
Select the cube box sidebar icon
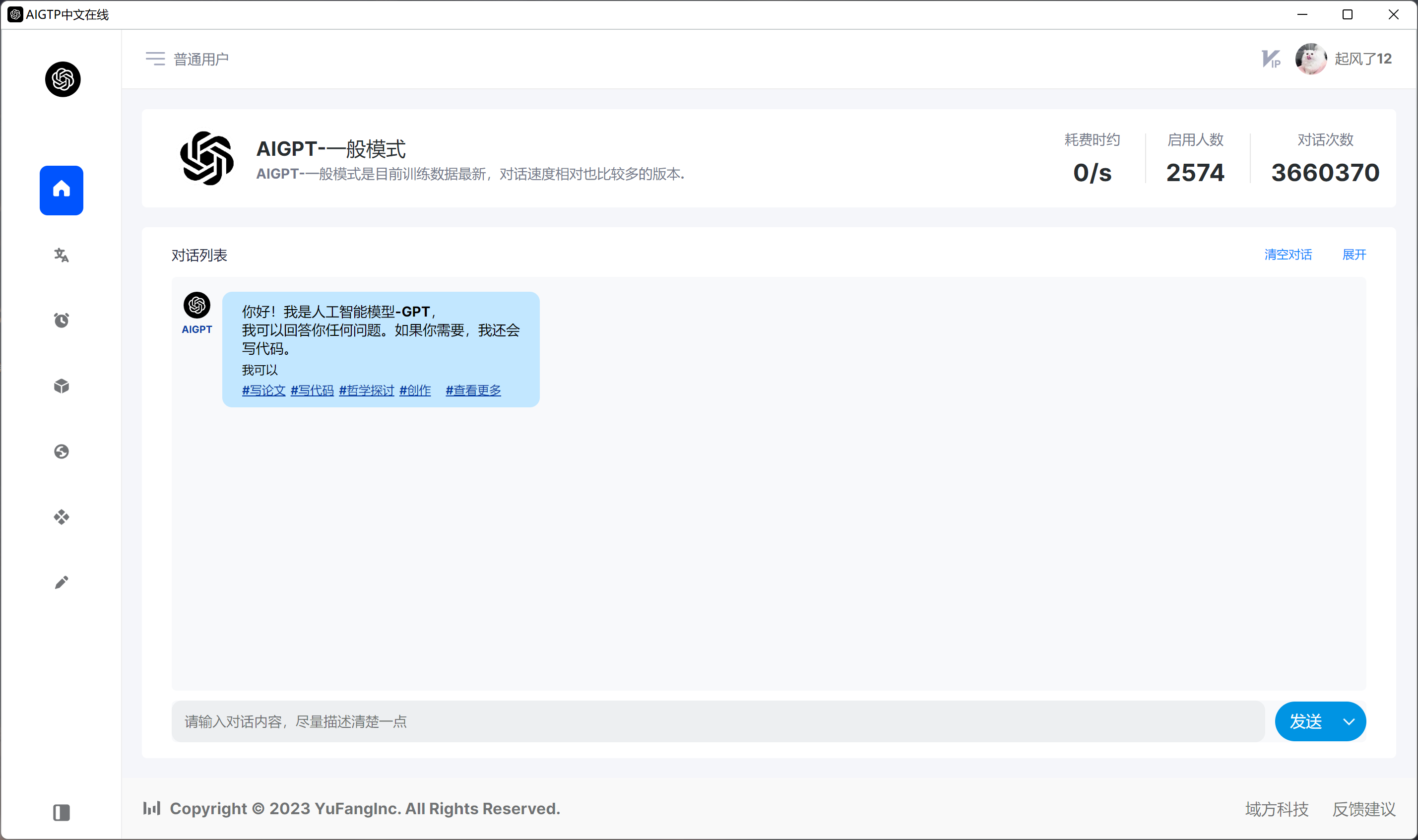pos(61,386)
